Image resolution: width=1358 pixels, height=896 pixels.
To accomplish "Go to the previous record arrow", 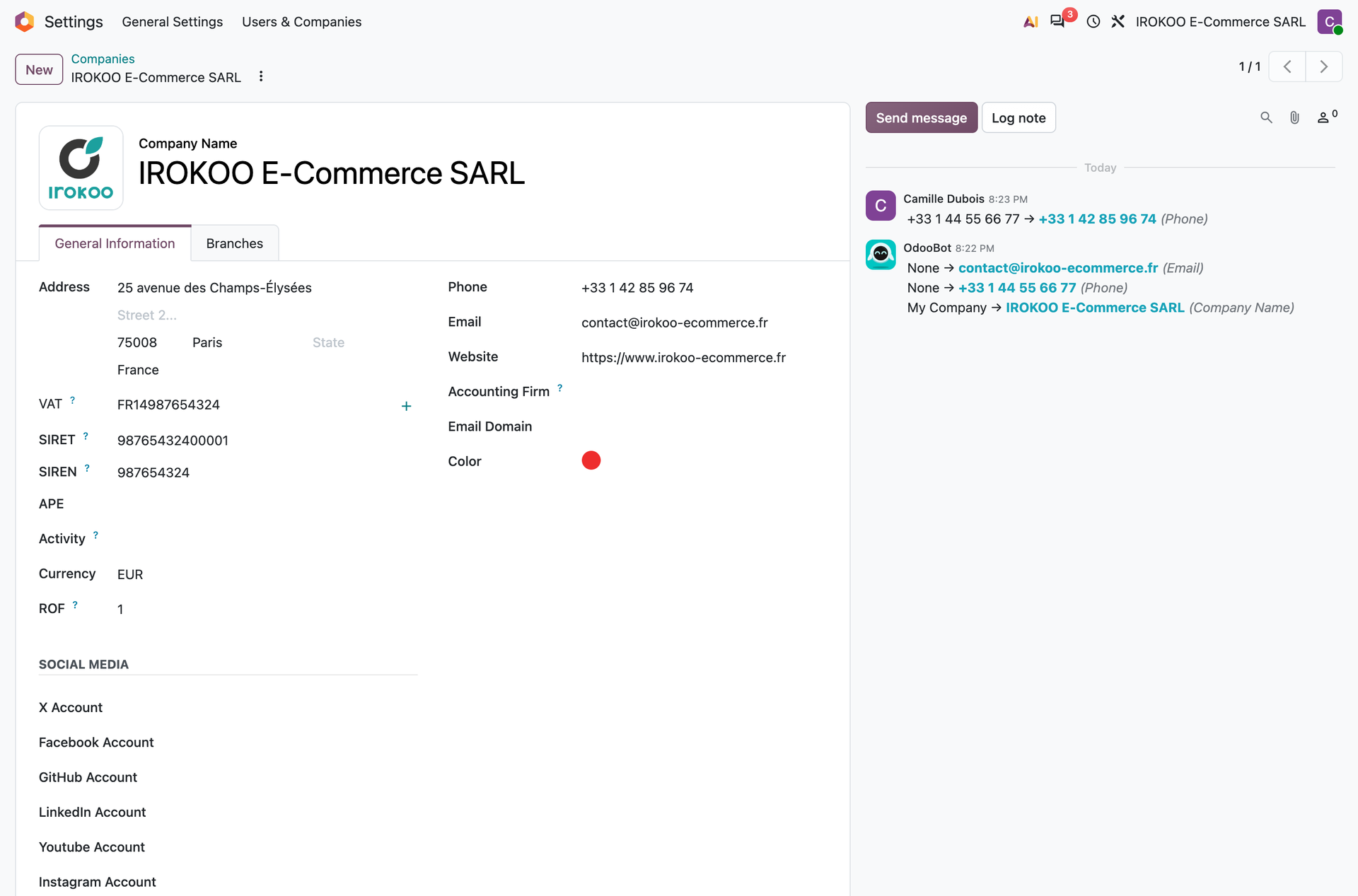I will tap(1287, 66).
